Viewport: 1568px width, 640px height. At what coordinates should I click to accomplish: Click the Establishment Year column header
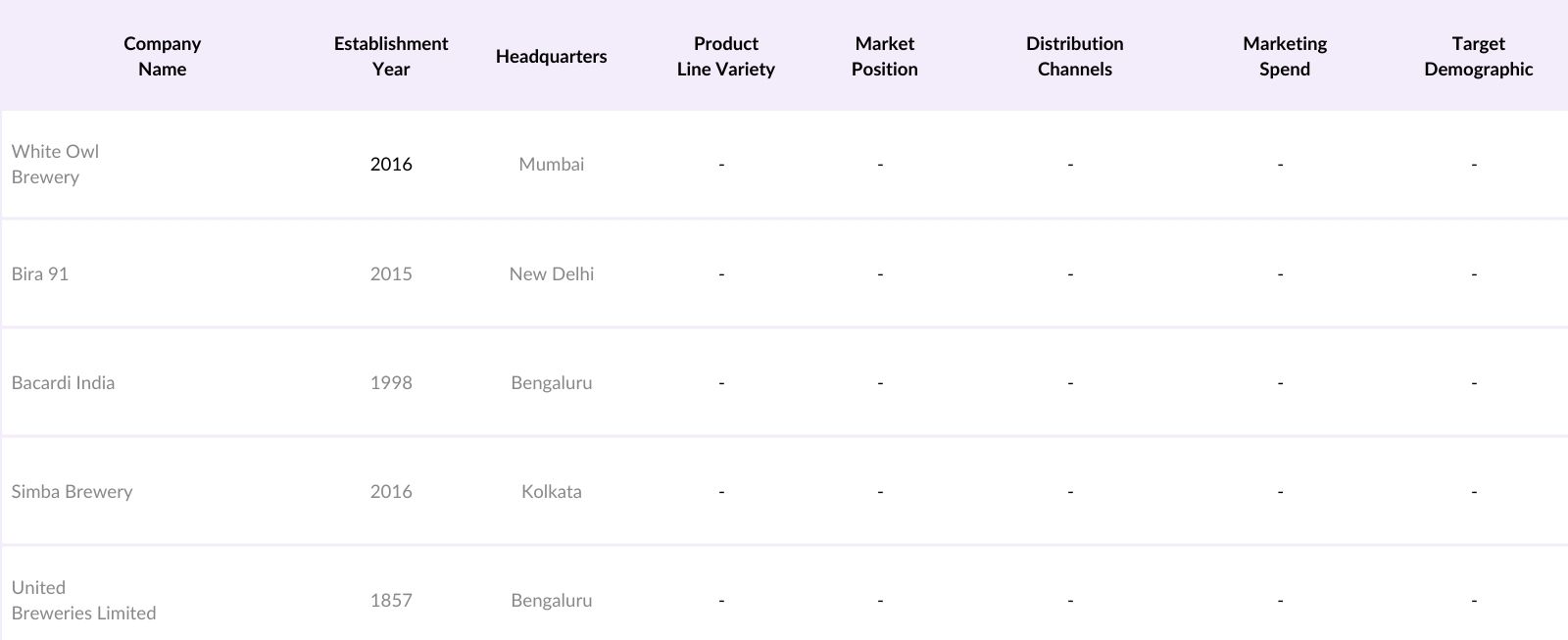[390, 56]
